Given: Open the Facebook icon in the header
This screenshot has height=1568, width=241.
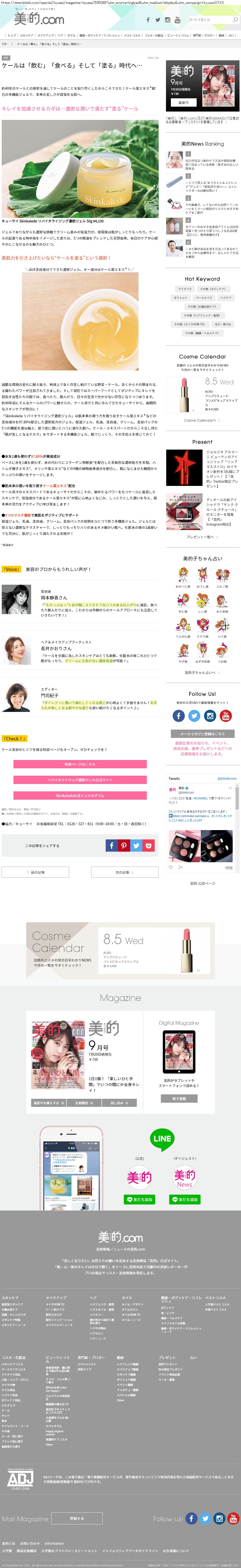Looking at the screenshot, I should pyautogui.click(x=148, y=20).
